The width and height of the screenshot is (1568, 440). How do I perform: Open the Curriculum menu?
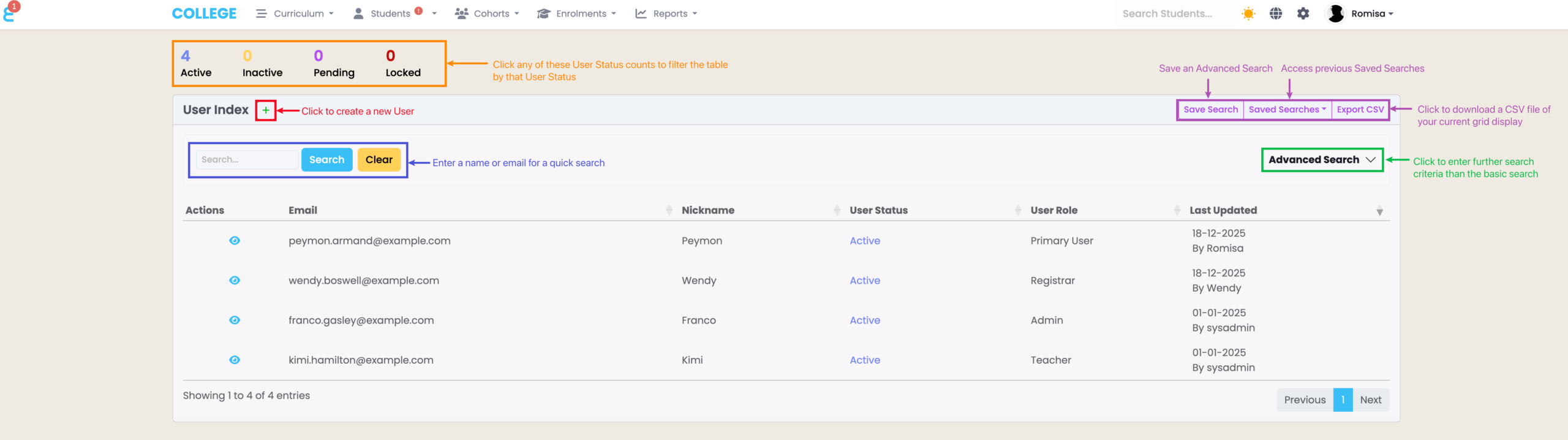[296, 13]
